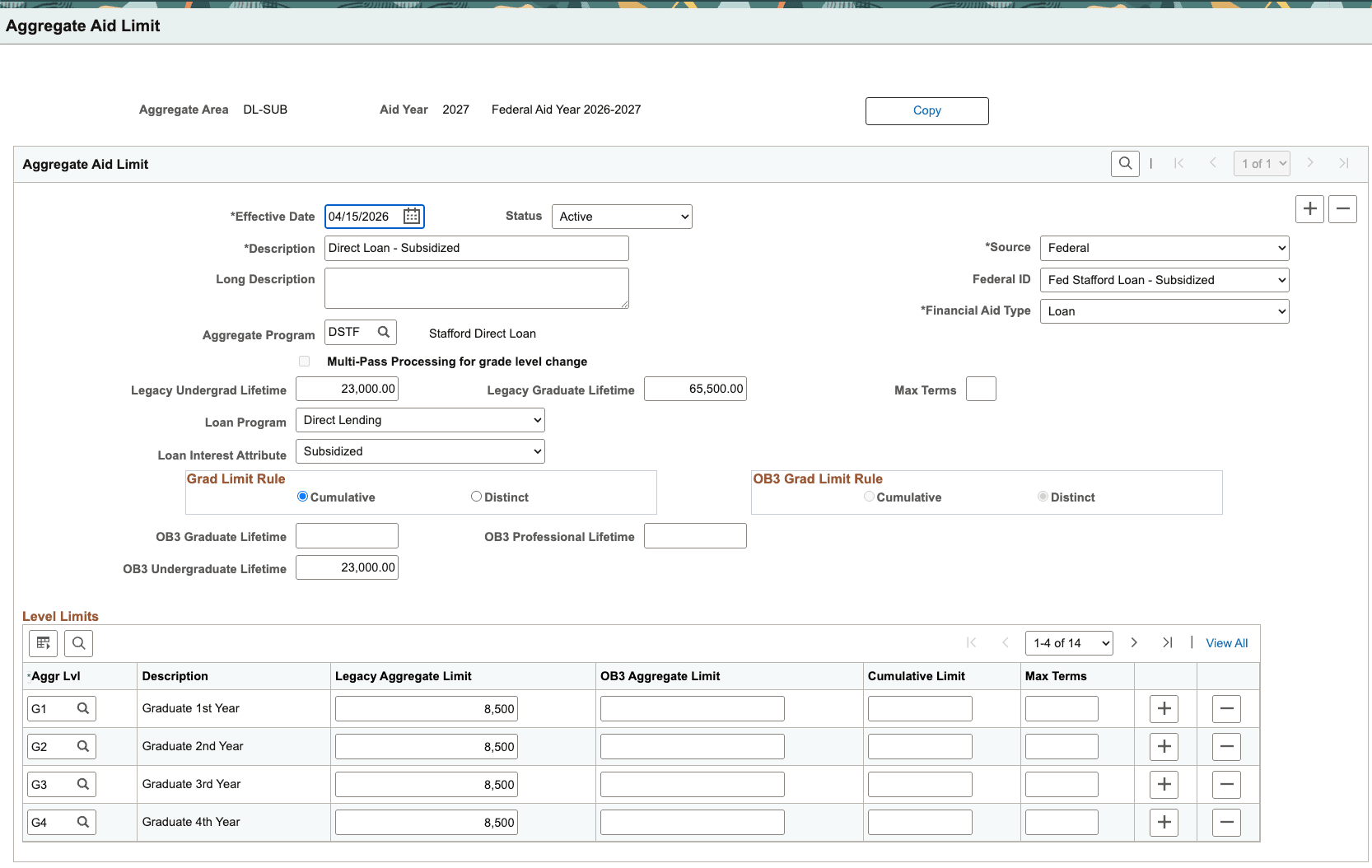The image size is (1372, 868).
Task: Sort by Legacy Aggregate Limit column header
Action: click(404, 676)
